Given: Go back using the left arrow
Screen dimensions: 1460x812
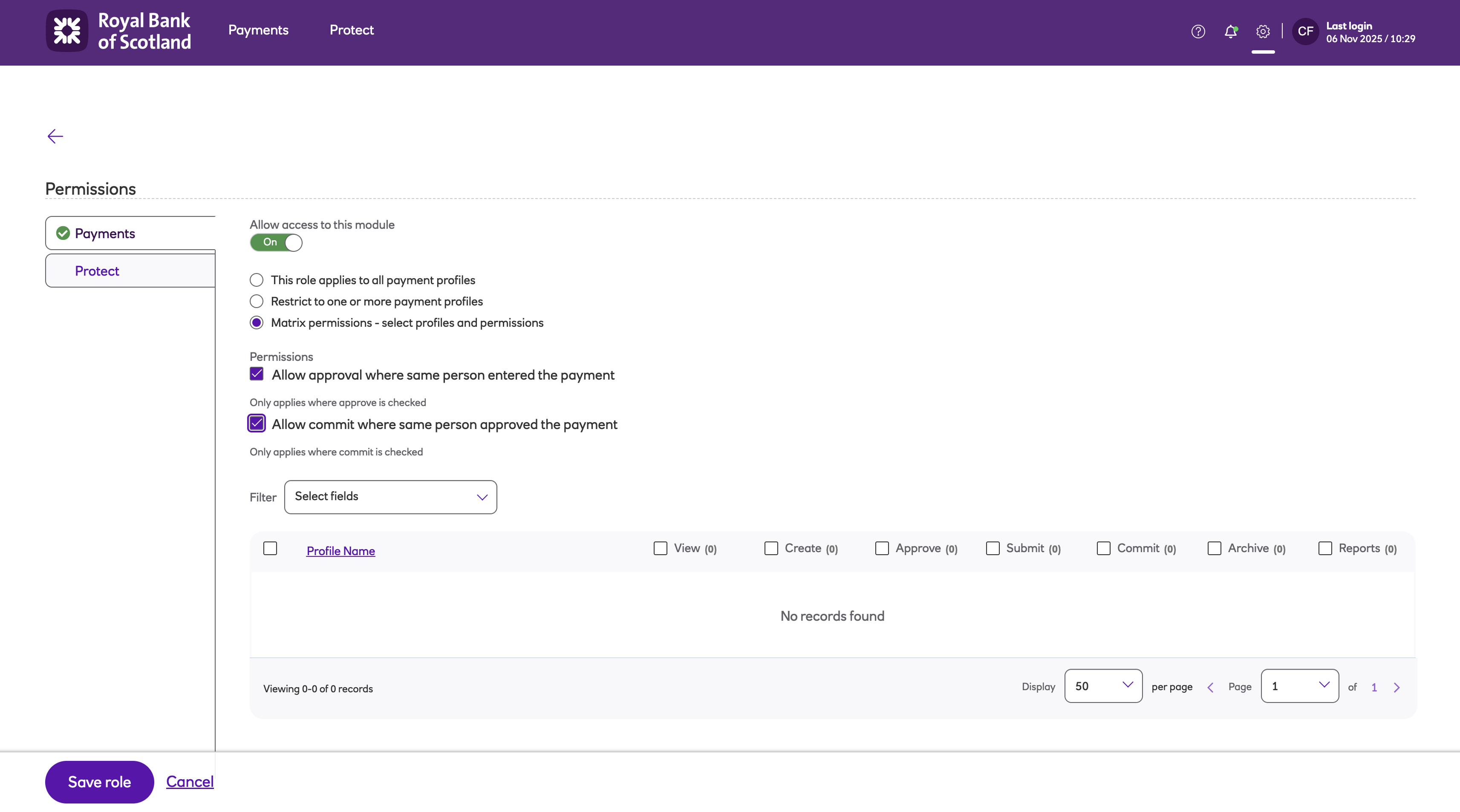Looking at the screenshot, I should 55,136.
